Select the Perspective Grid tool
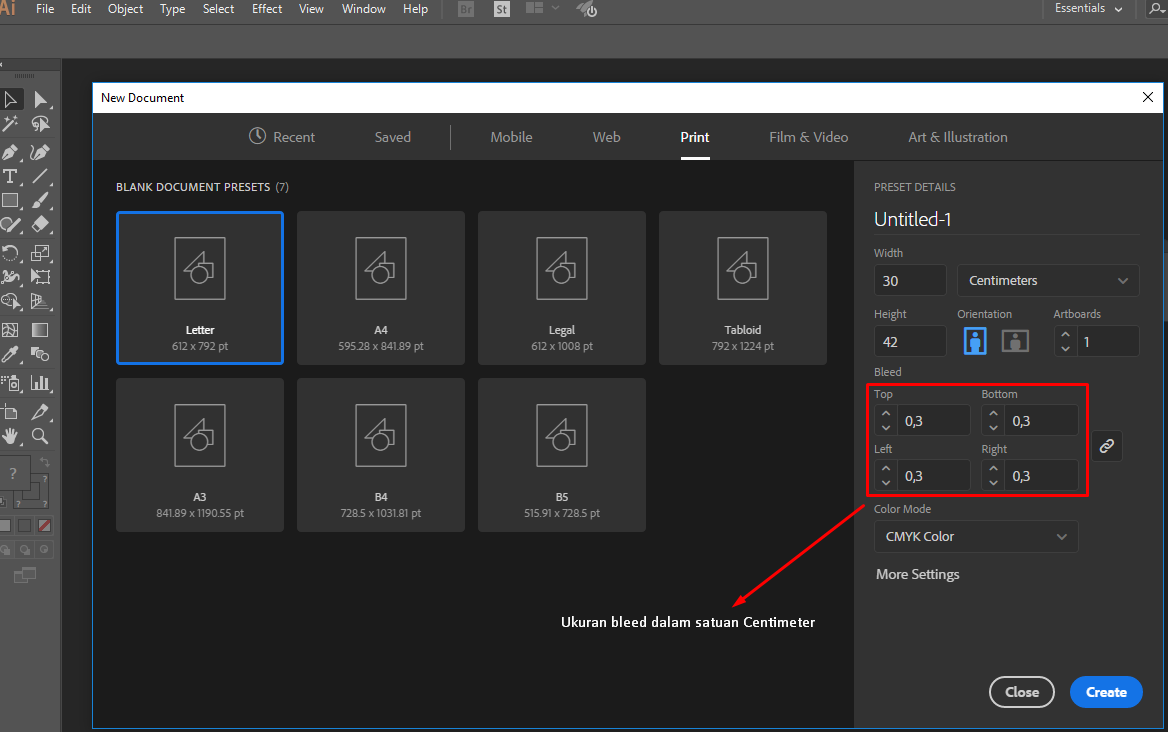Image resolution: width=1168 pixels, height=732 pixels. click(x=40, y=301)
